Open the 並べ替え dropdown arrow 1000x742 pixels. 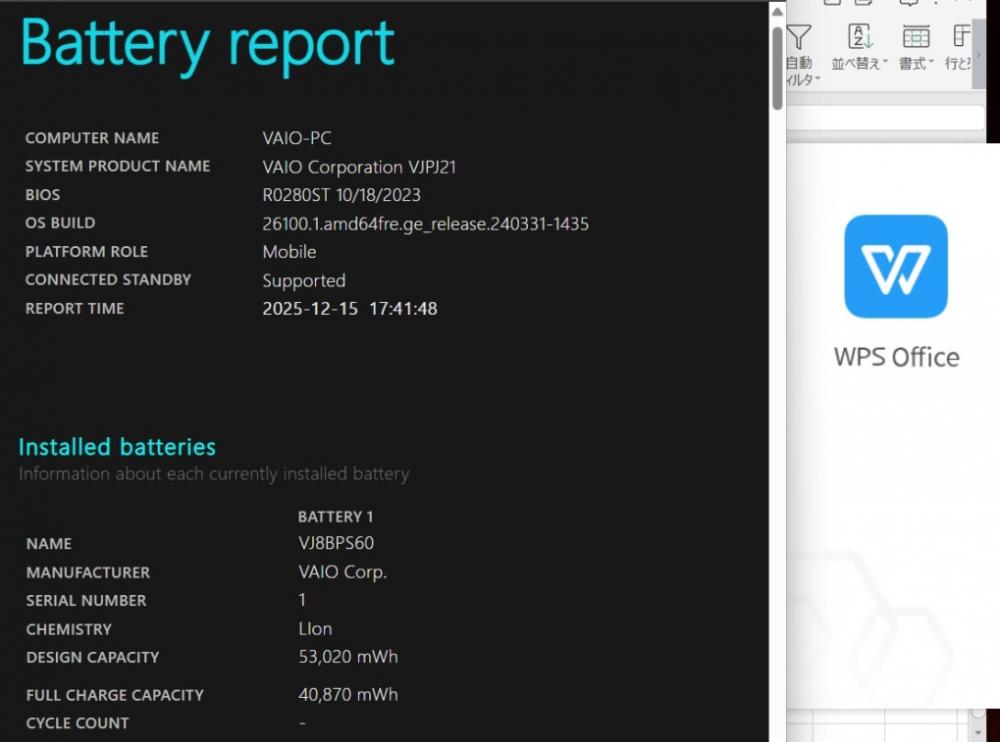885,63
